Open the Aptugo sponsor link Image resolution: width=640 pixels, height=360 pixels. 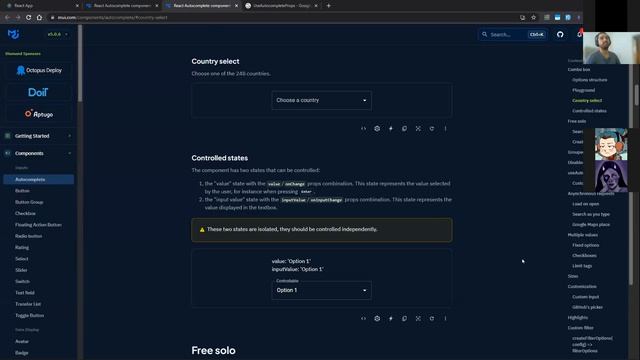point(39,114)
